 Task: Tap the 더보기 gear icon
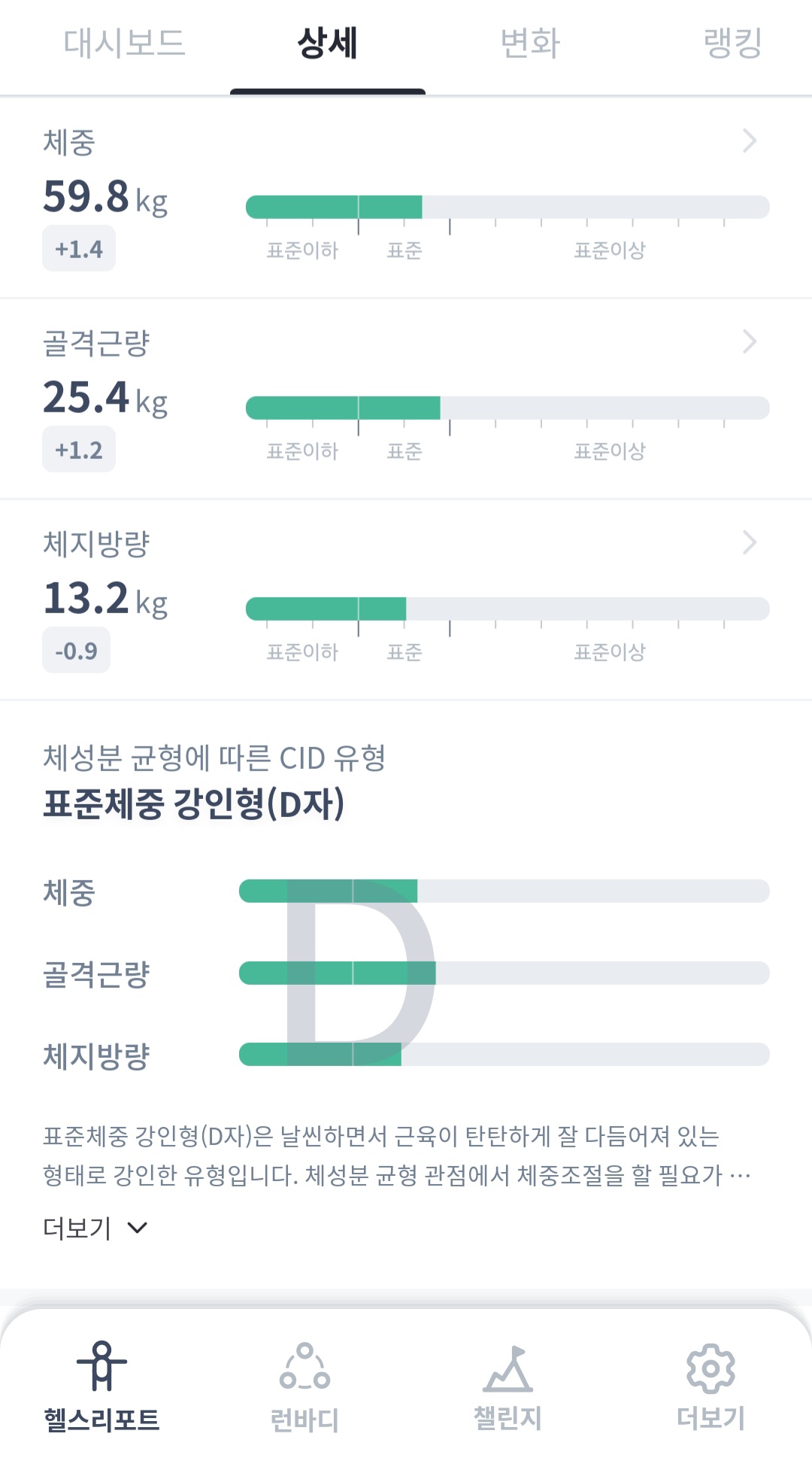(x=710, y=1368)
